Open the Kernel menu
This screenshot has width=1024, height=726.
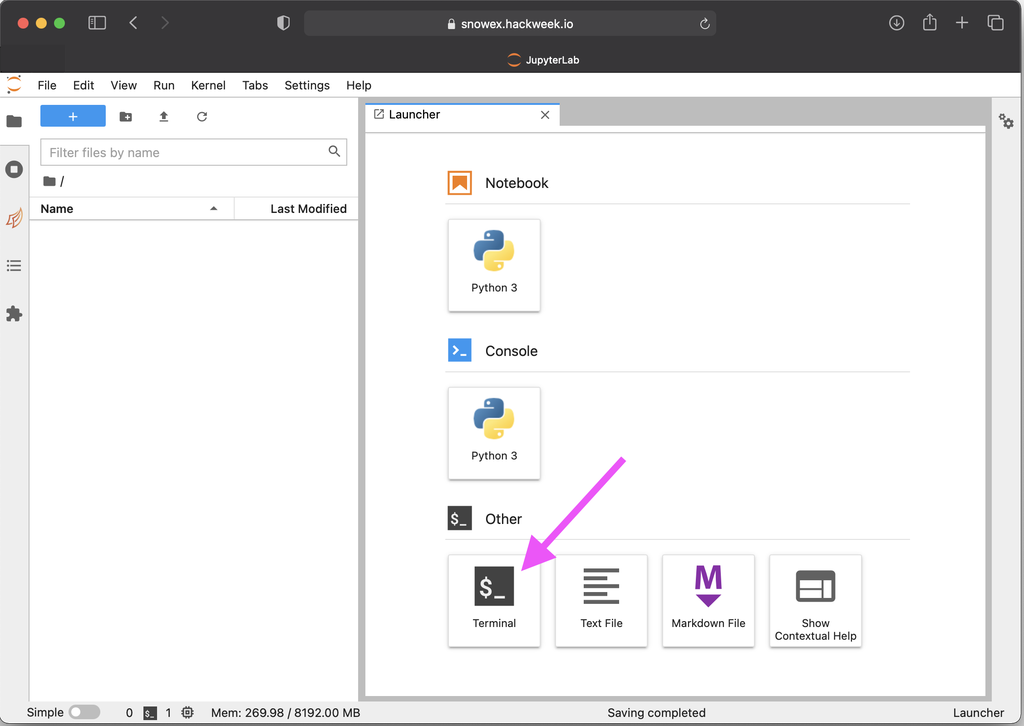click(x=208, y=85)
